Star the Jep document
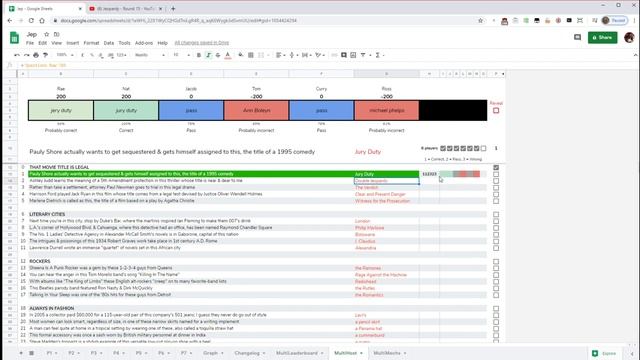Viewport: 640px width, 360px height. click(x=47, y=34)
